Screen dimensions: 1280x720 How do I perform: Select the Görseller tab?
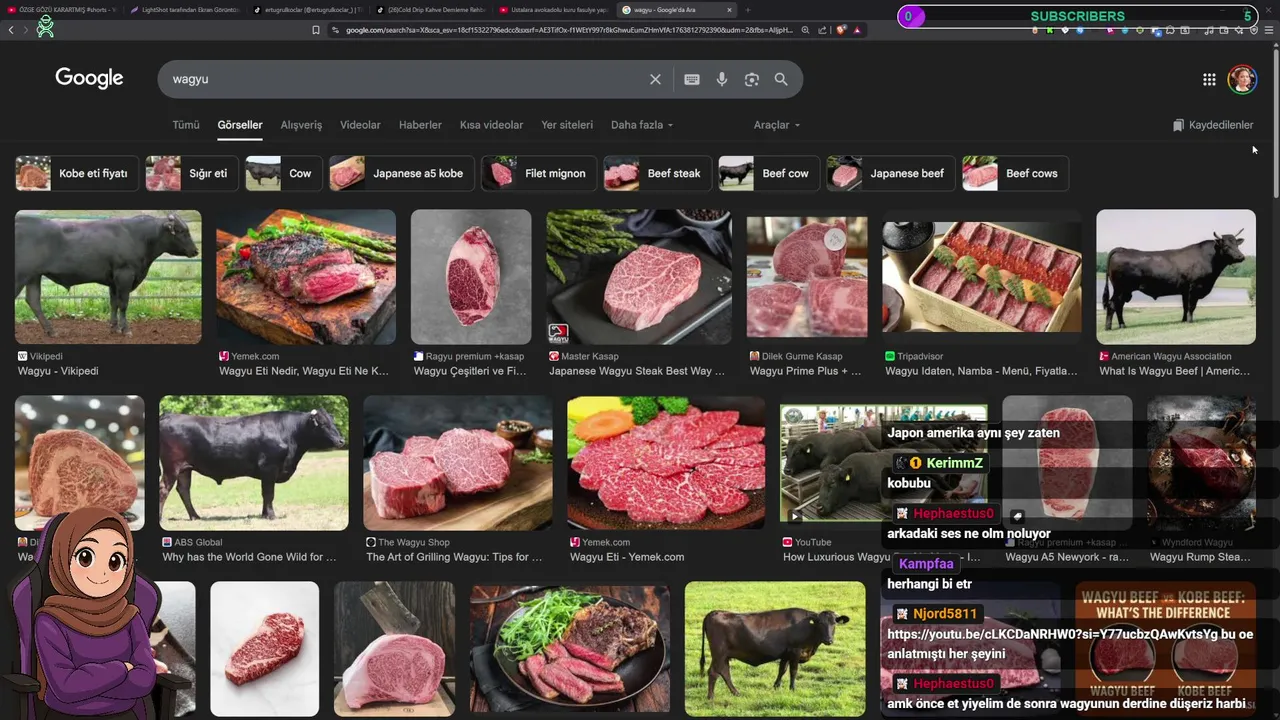click(240, 125)
